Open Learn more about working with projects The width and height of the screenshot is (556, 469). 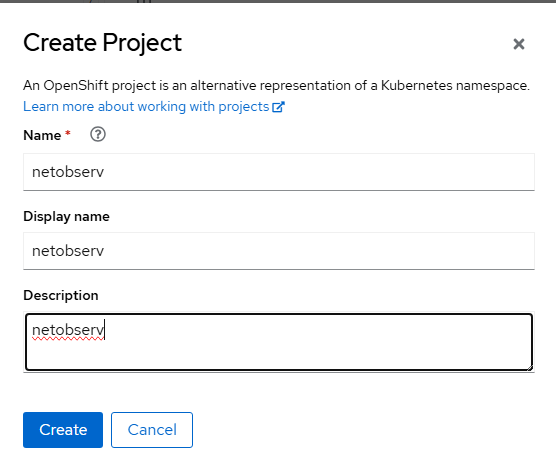pos(154,106)
